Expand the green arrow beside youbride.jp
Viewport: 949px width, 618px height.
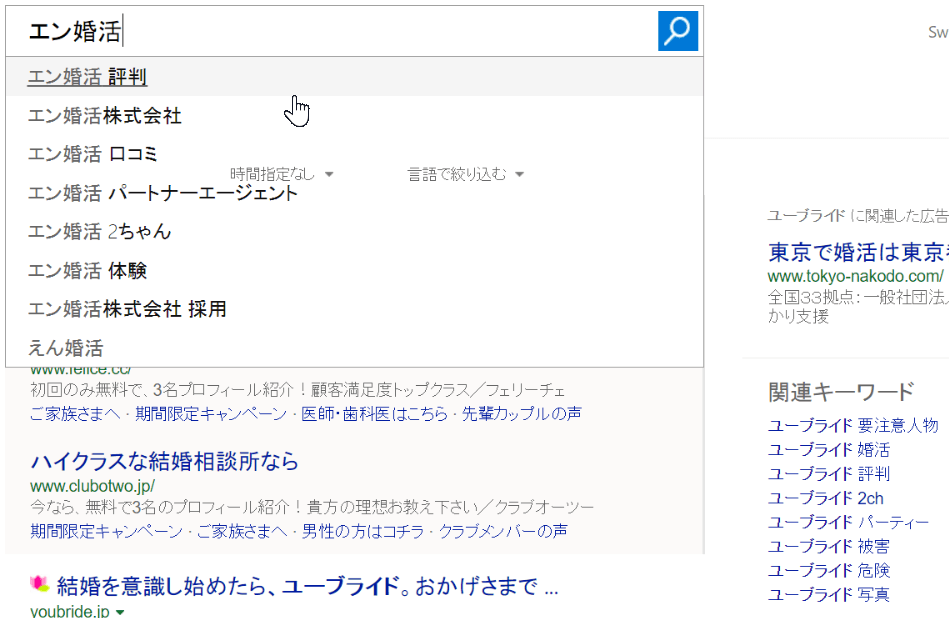click(x=120, y=611)
